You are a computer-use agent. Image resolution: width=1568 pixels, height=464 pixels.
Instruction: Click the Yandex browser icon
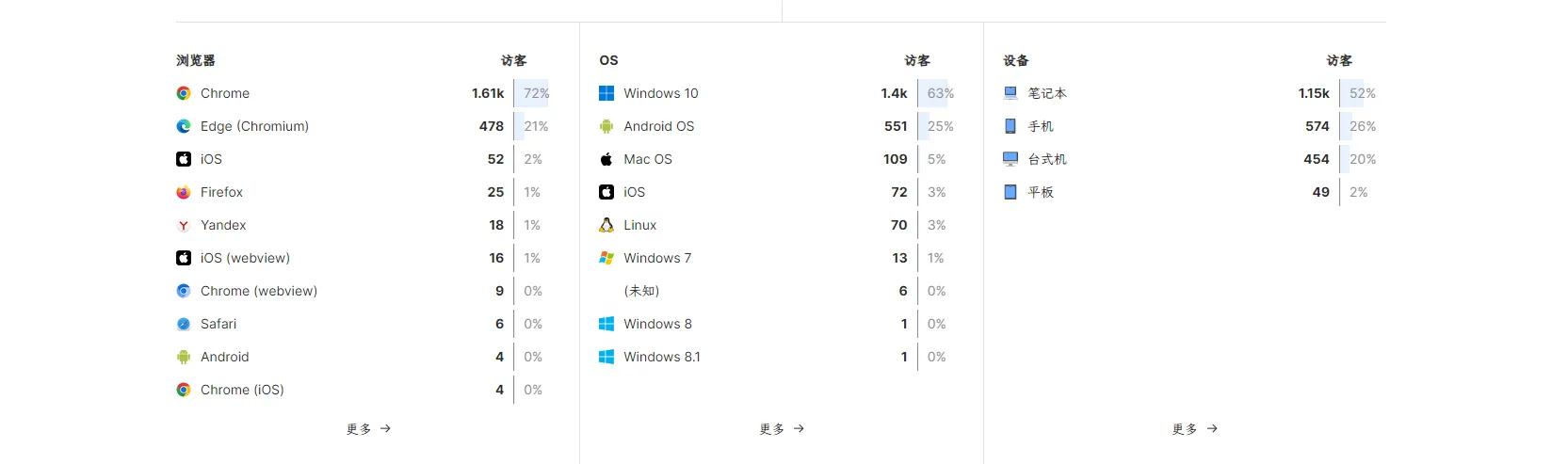(x=184, y=225)
